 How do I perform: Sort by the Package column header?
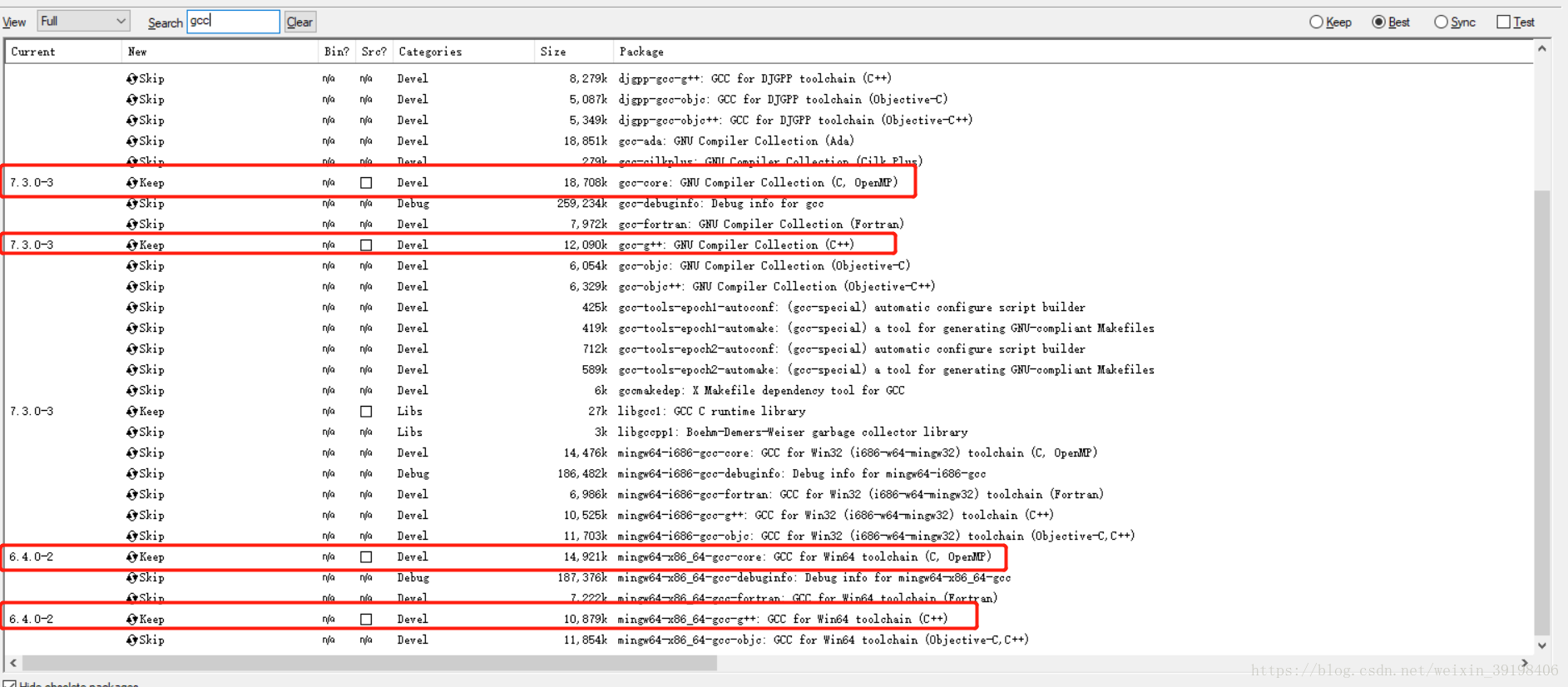pyautogui.click(x=1073, y=52)
